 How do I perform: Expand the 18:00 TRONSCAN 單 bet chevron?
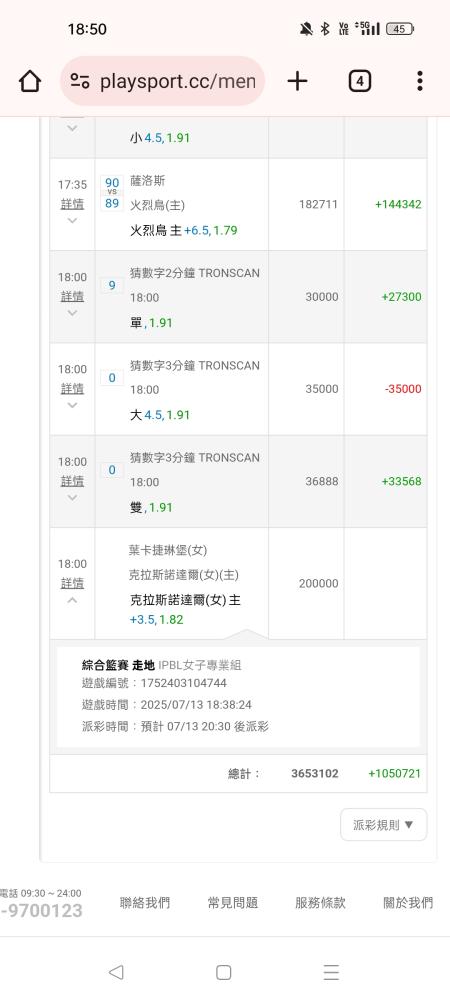(x=72, y=312)
